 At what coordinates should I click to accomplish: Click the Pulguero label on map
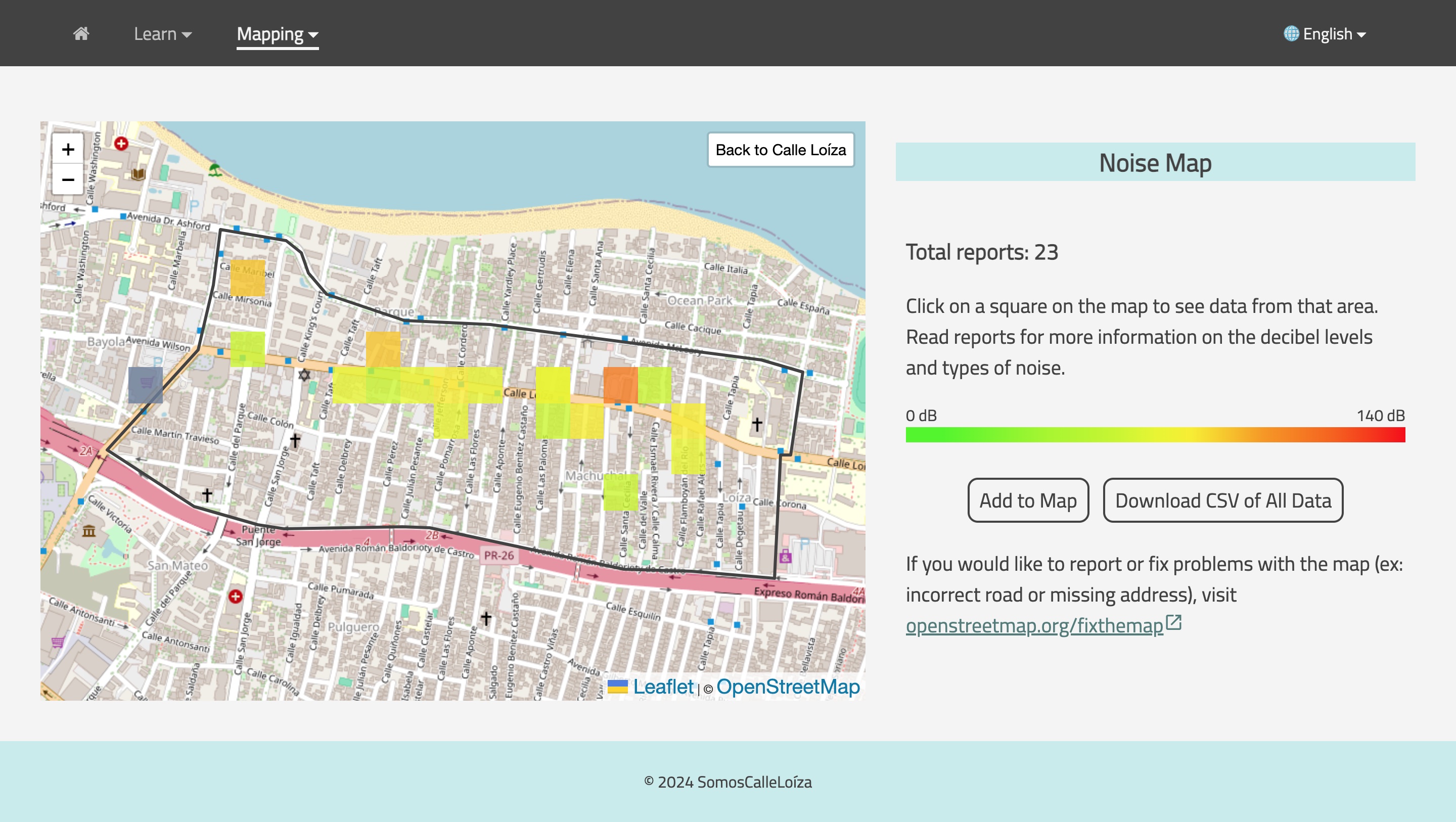click(354, 627)
